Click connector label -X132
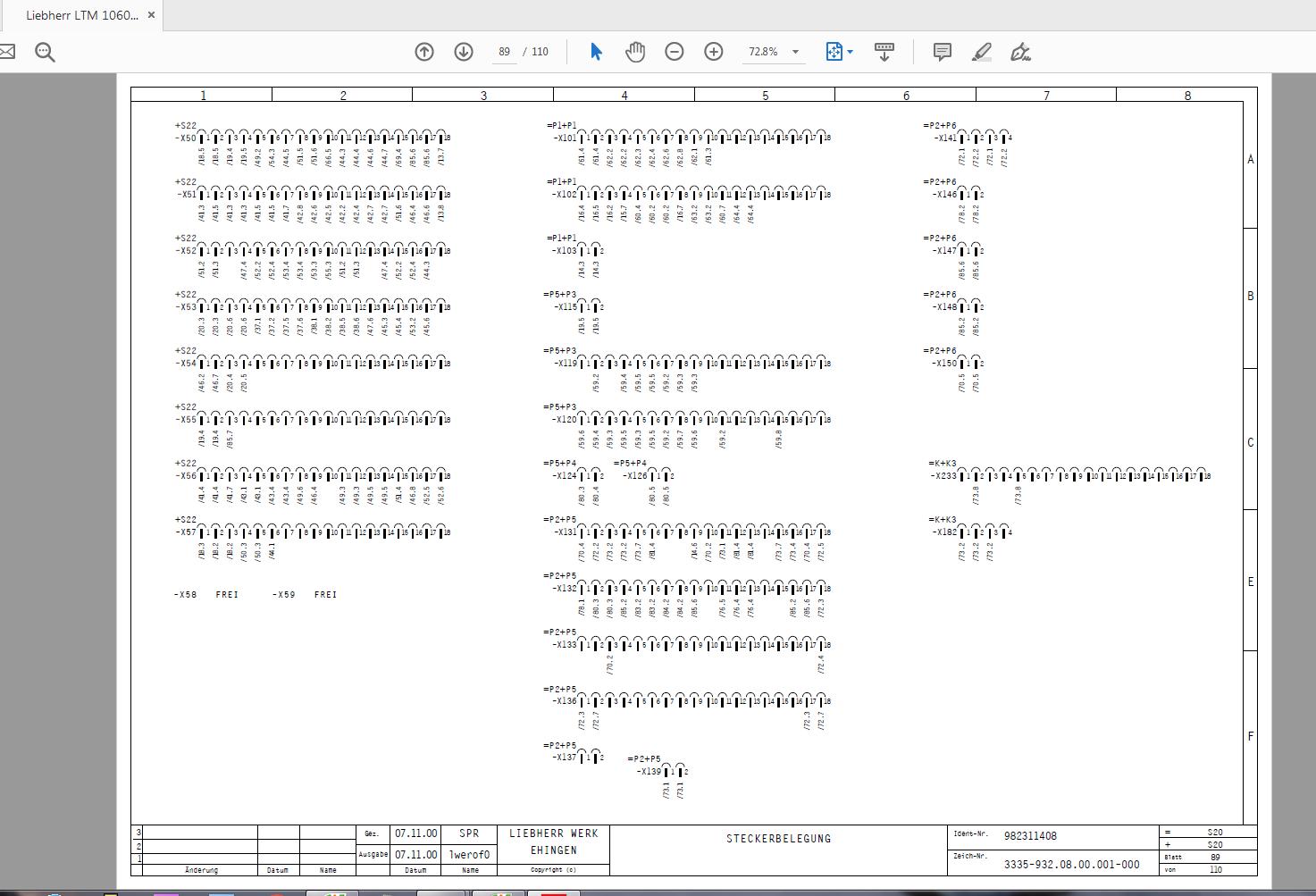Viewport: 1316px width, 896px height. 564,589
